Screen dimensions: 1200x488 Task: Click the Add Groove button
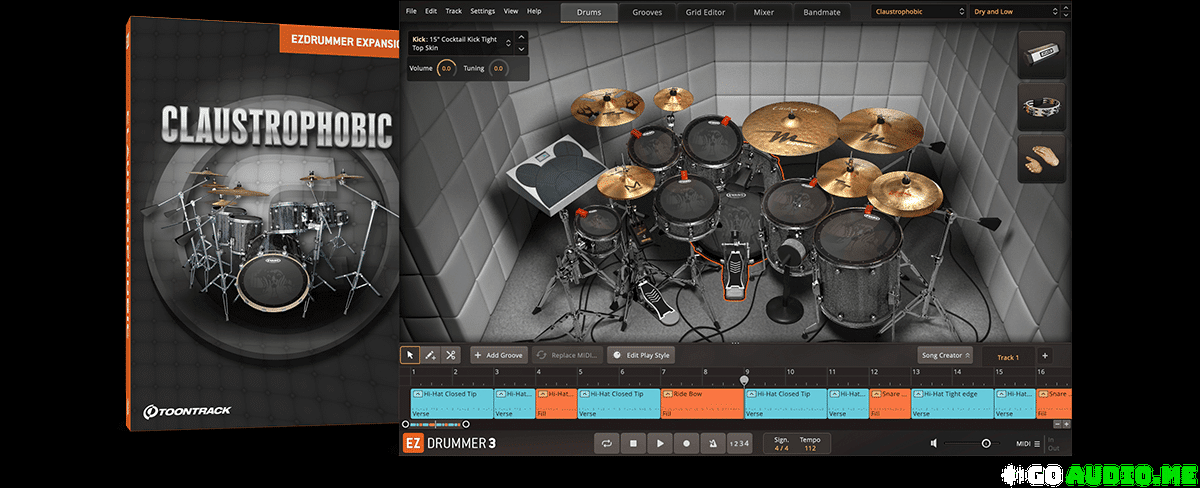[x=498, y=355]
